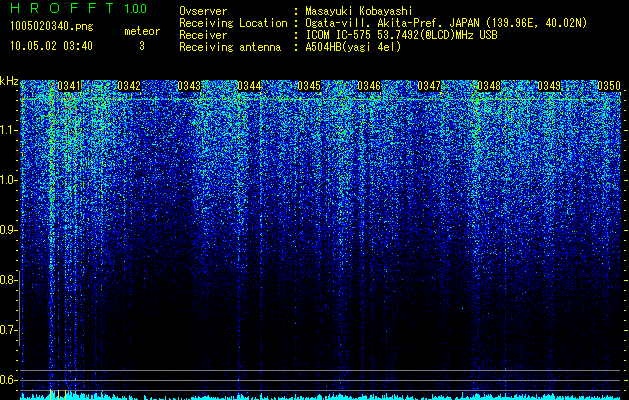Click the 0345 time marker

click(x=309, y=86)
